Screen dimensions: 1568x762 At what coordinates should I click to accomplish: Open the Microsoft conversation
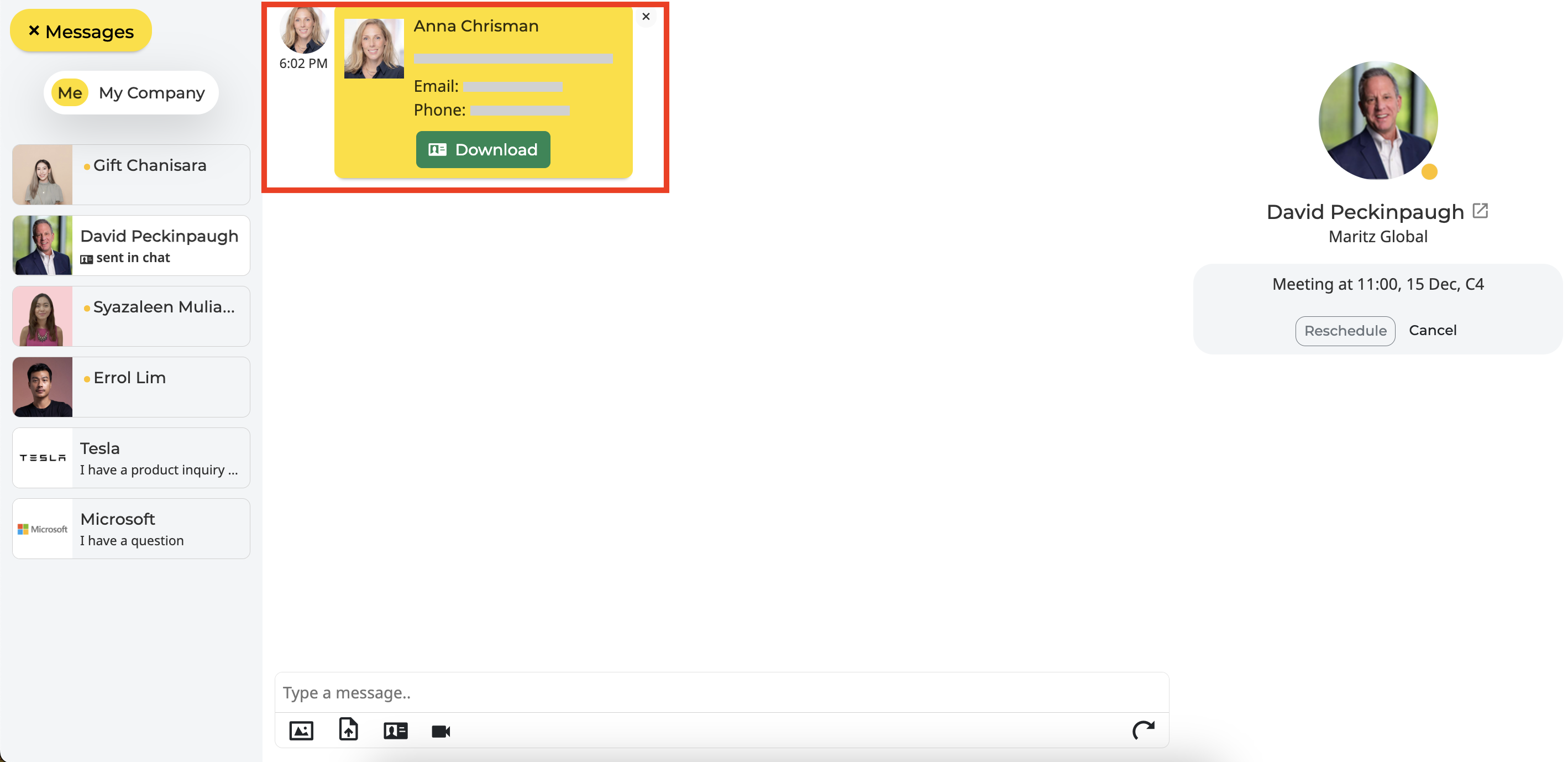point(131,528)
